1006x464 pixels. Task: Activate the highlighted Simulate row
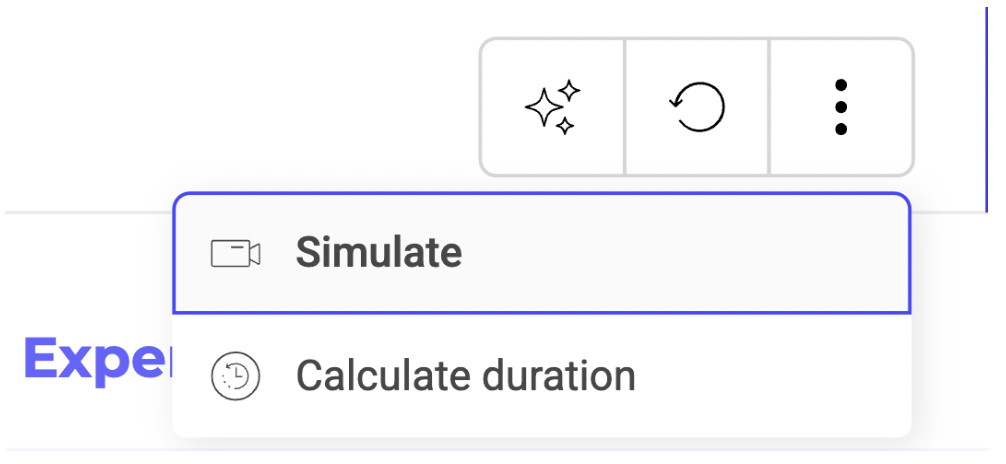click(x=541, y=253)
